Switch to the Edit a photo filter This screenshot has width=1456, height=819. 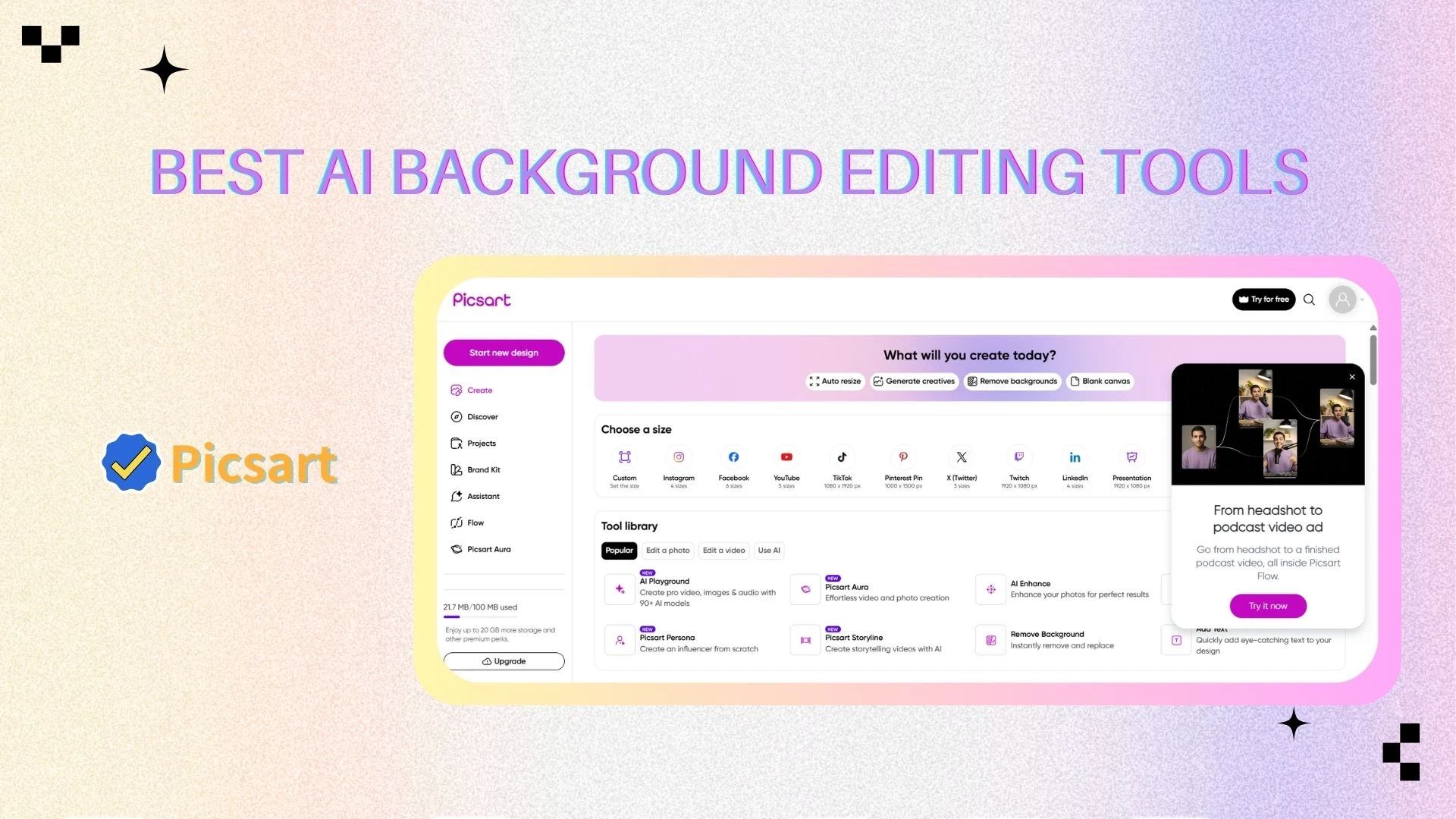667,551
